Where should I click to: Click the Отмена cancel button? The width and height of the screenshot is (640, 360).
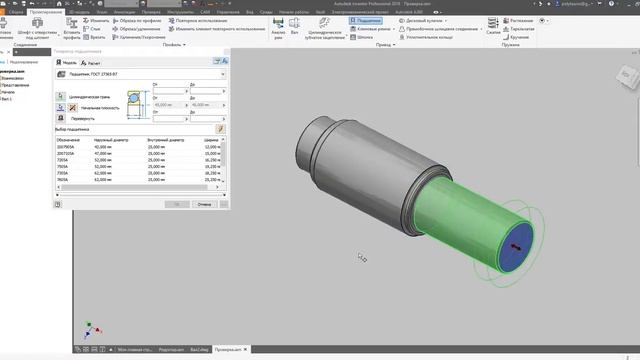pyautogui.click(x=204, y=204)
